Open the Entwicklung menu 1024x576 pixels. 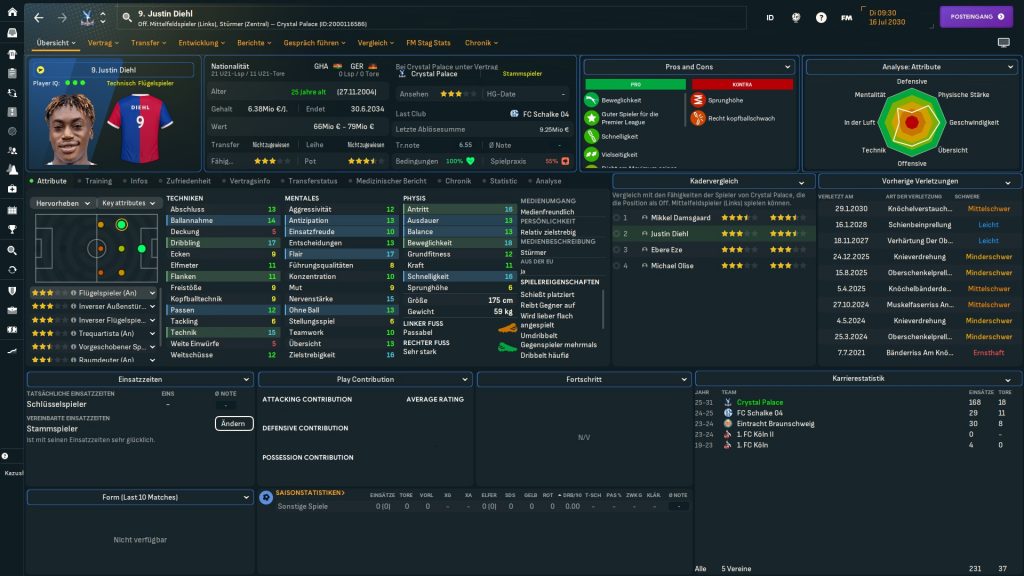(x=203, y=43)
